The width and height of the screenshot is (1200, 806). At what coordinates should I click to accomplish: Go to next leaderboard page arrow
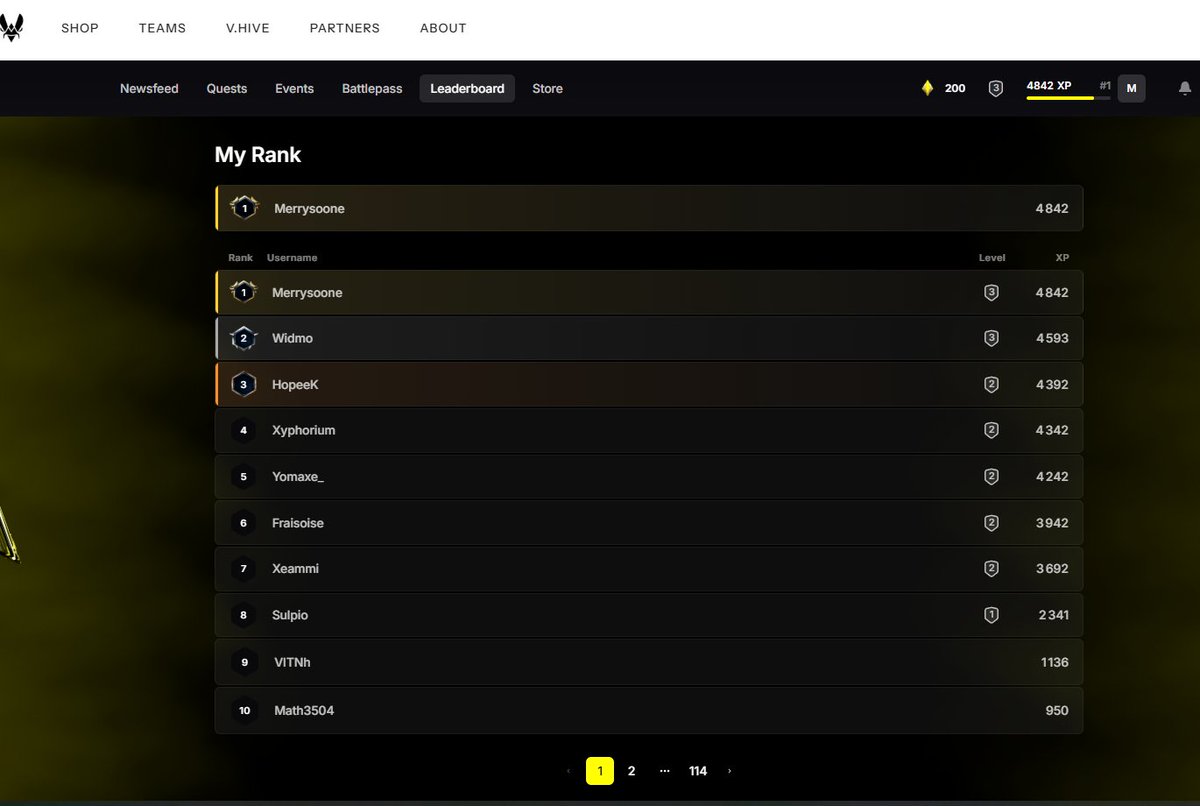tap(730, 771)
